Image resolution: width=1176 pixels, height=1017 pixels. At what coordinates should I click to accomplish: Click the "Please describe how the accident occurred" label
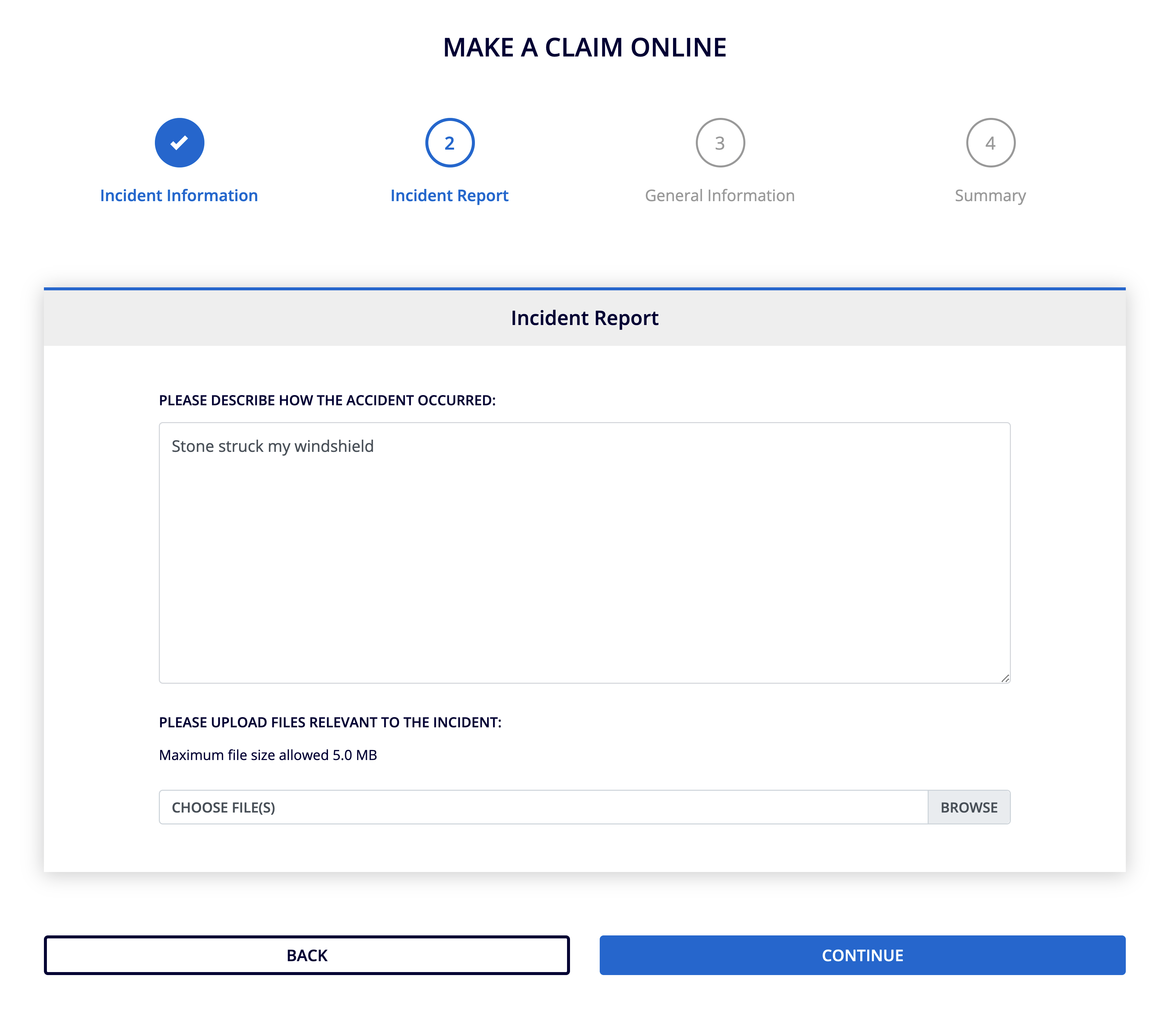[327, 400]
